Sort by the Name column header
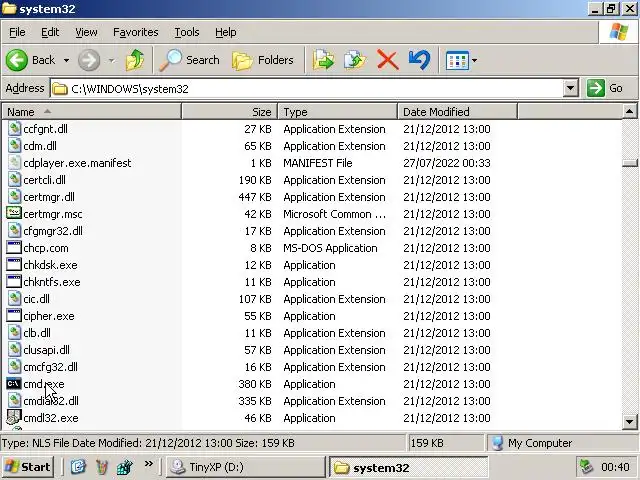 coord(91,112)
